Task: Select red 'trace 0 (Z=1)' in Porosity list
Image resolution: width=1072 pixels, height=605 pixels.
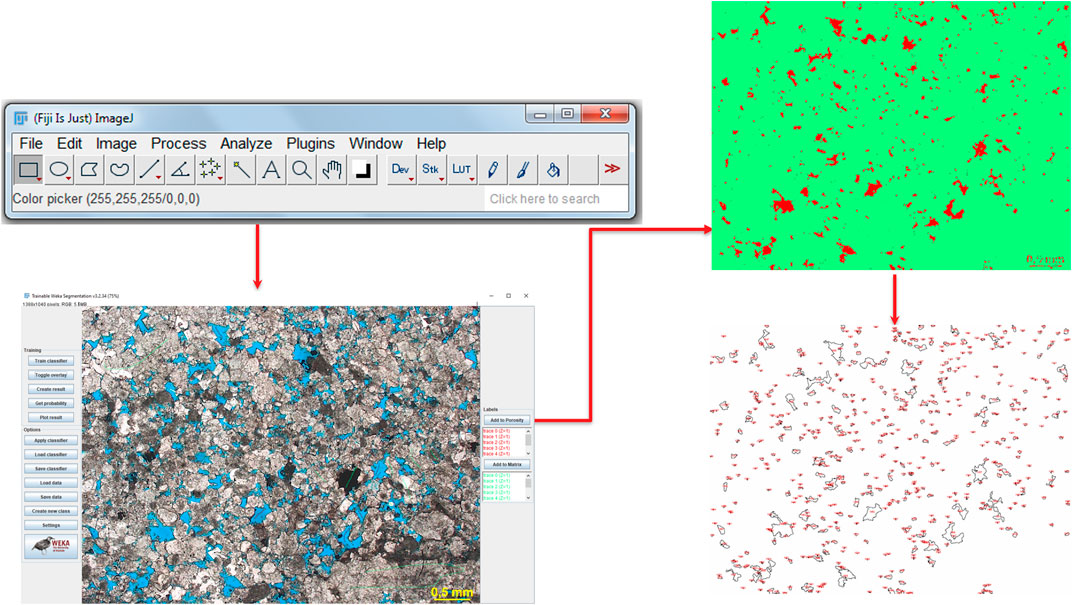Action: point(496,431)
